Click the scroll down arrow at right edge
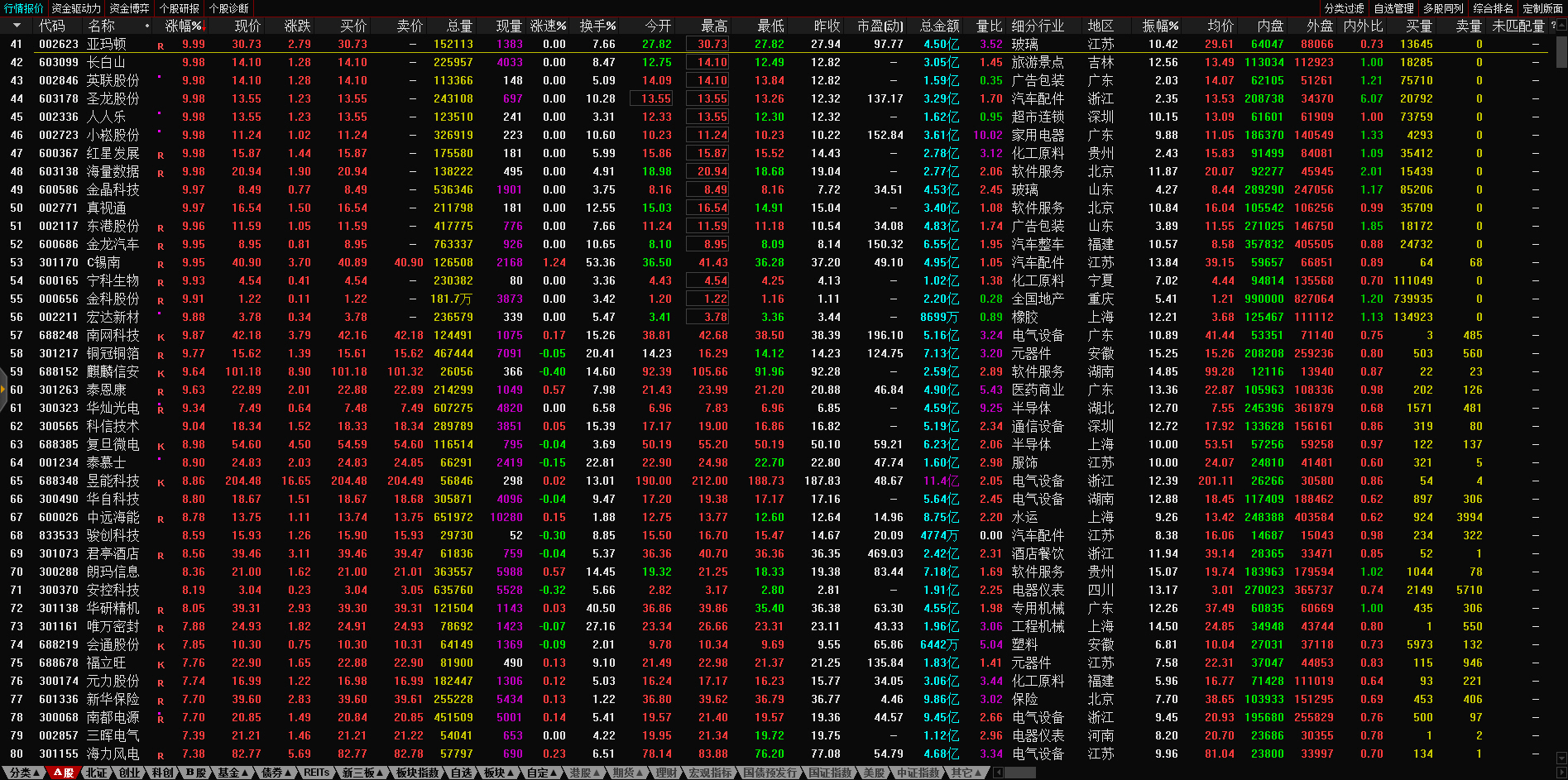 1561,758
